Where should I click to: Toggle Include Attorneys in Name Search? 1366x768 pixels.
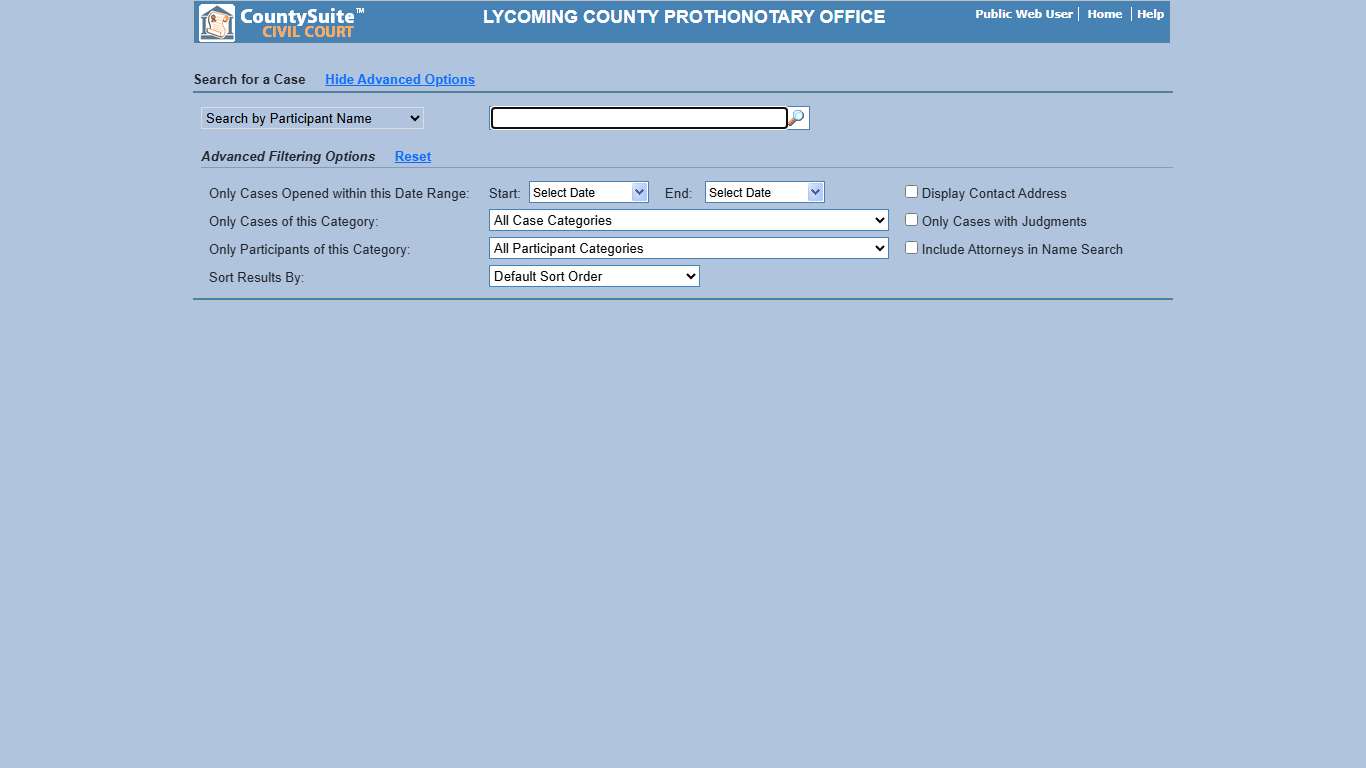click(x=911, y=248)
